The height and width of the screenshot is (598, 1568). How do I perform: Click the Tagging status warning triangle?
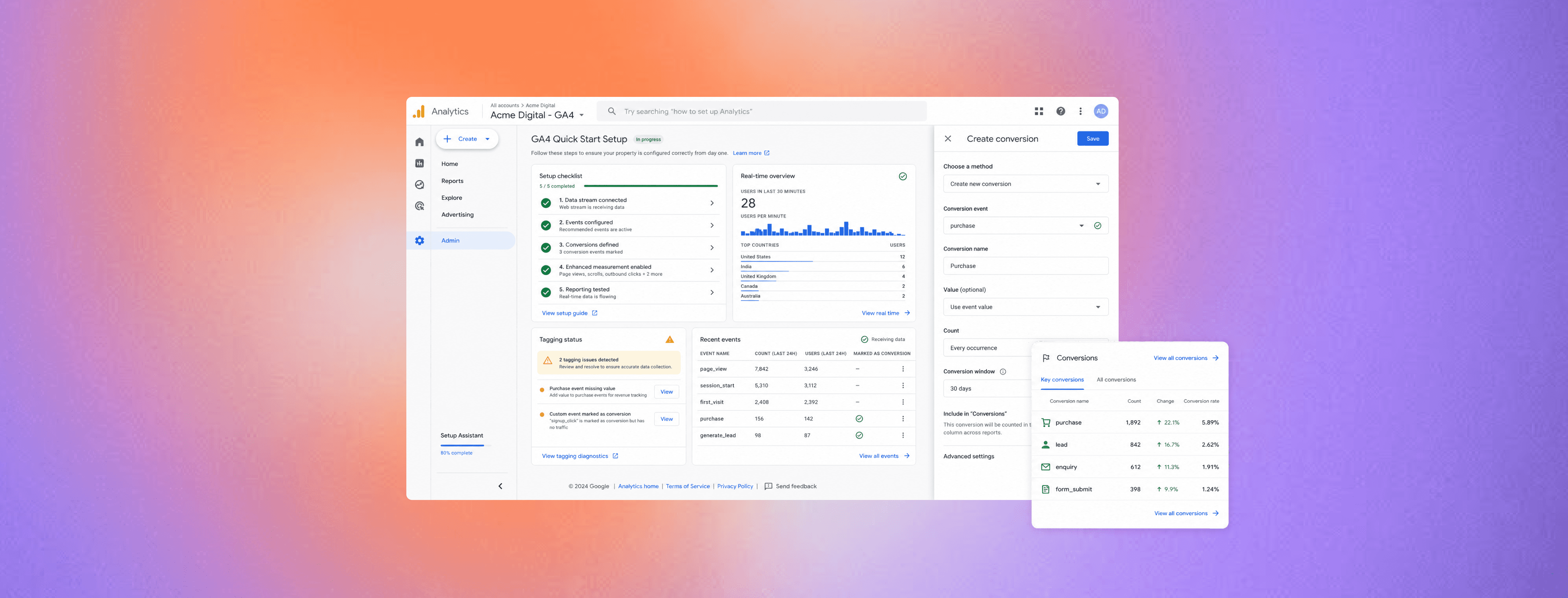coord(670,340)
